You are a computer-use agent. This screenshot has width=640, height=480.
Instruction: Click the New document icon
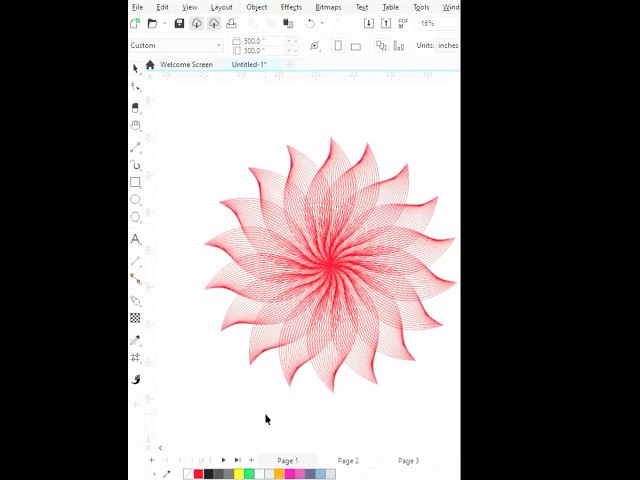135,23
